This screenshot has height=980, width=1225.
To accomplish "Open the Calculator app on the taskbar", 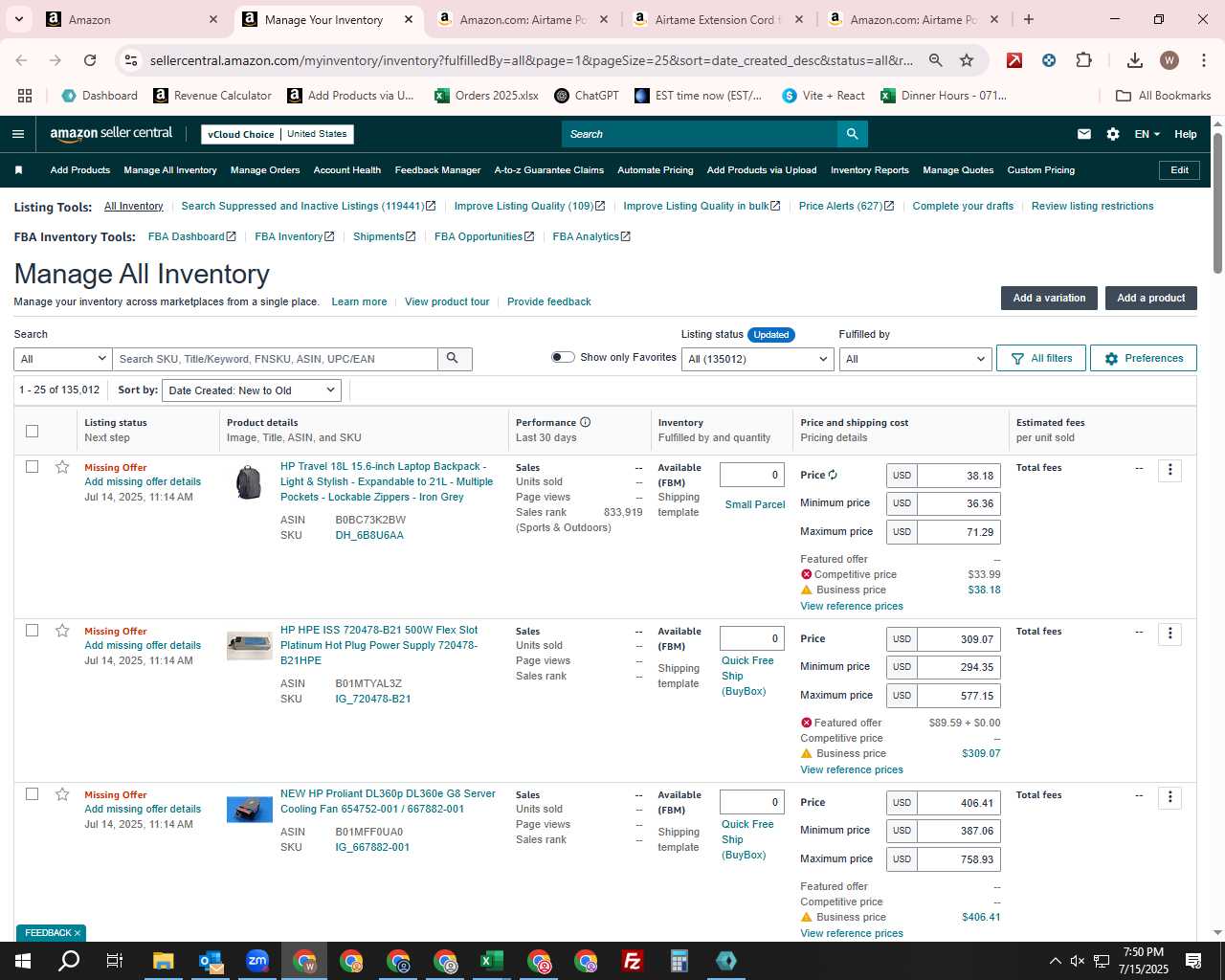I will click(x=679, y=961).
